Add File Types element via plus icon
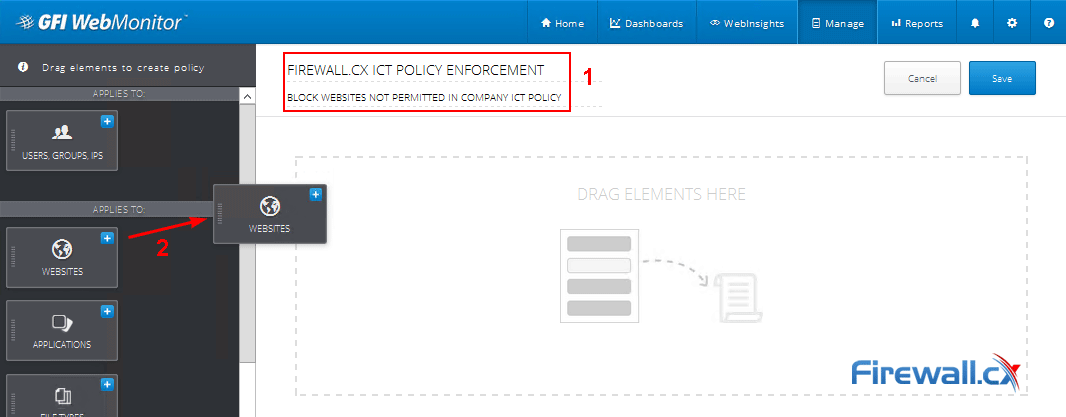The height and width of the screenshot is (417, 1066). (107, 385)
